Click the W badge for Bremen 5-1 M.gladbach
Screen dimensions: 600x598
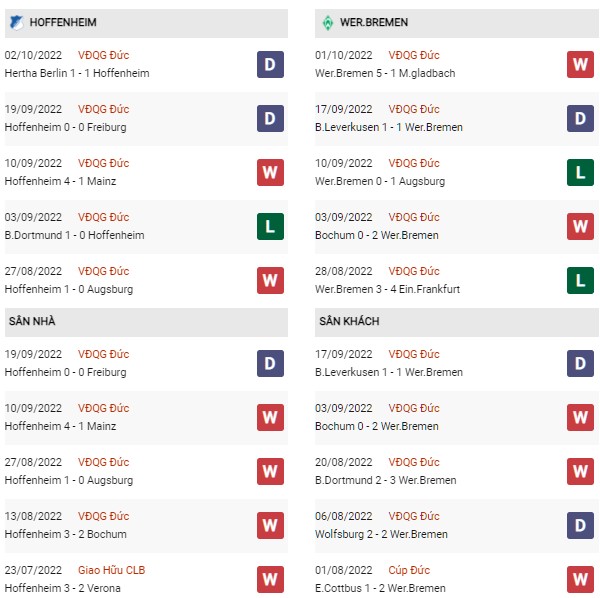click(580, 64)
